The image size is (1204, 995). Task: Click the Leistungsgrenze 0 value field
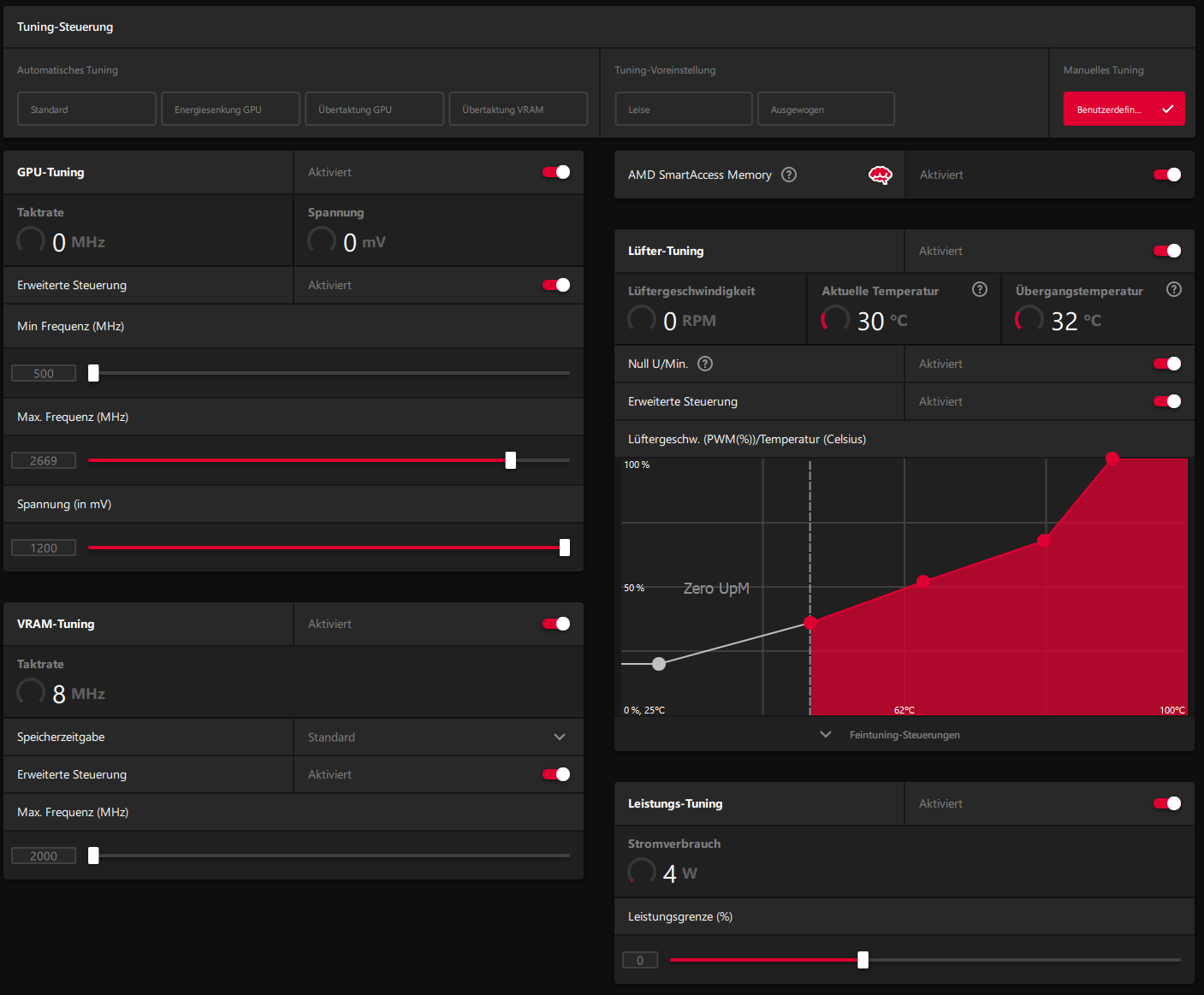[x=640, y=960]
